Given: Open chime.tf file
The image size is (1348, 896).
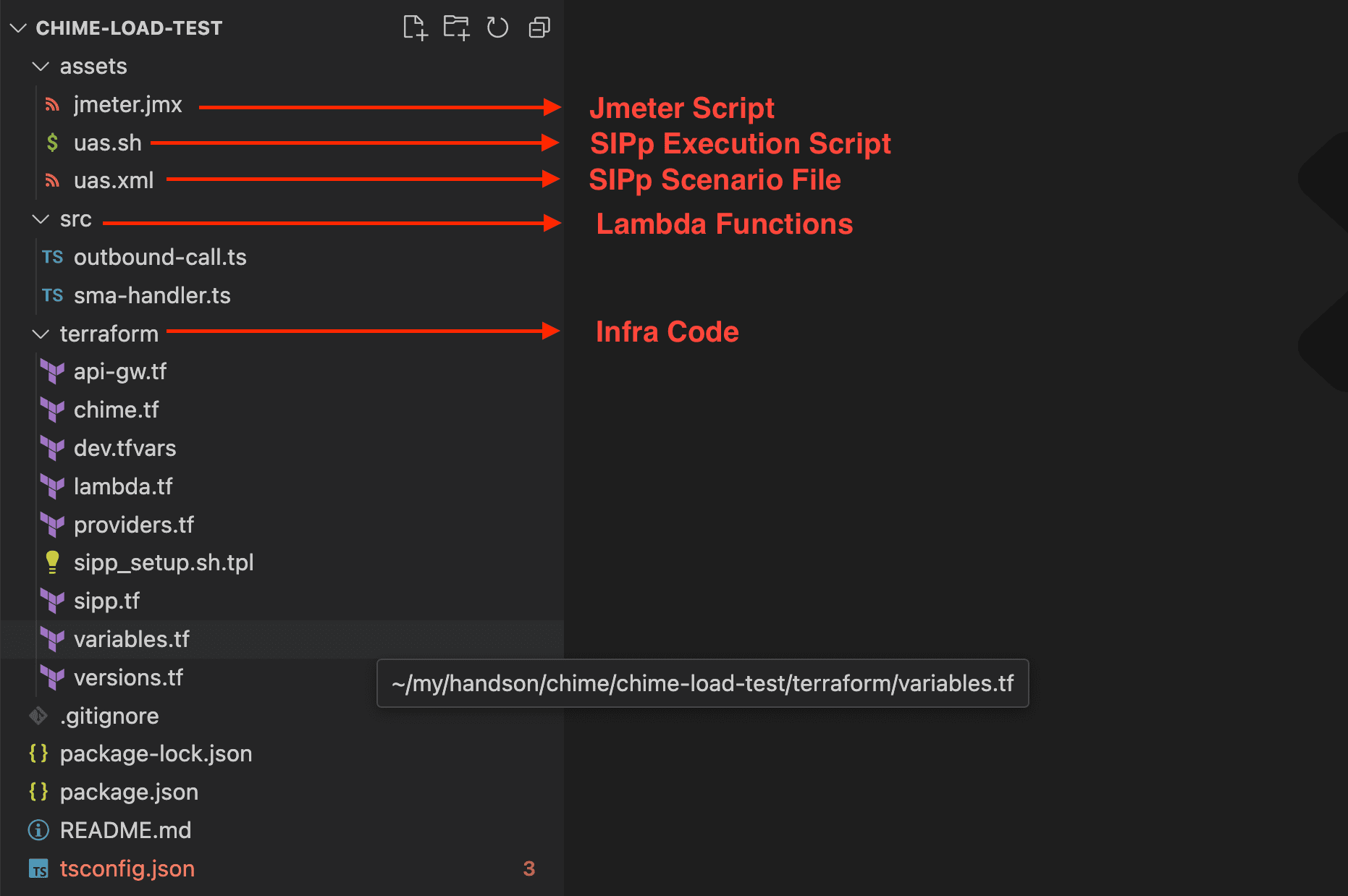Looking at the screenshot, I should coord(117,410).
